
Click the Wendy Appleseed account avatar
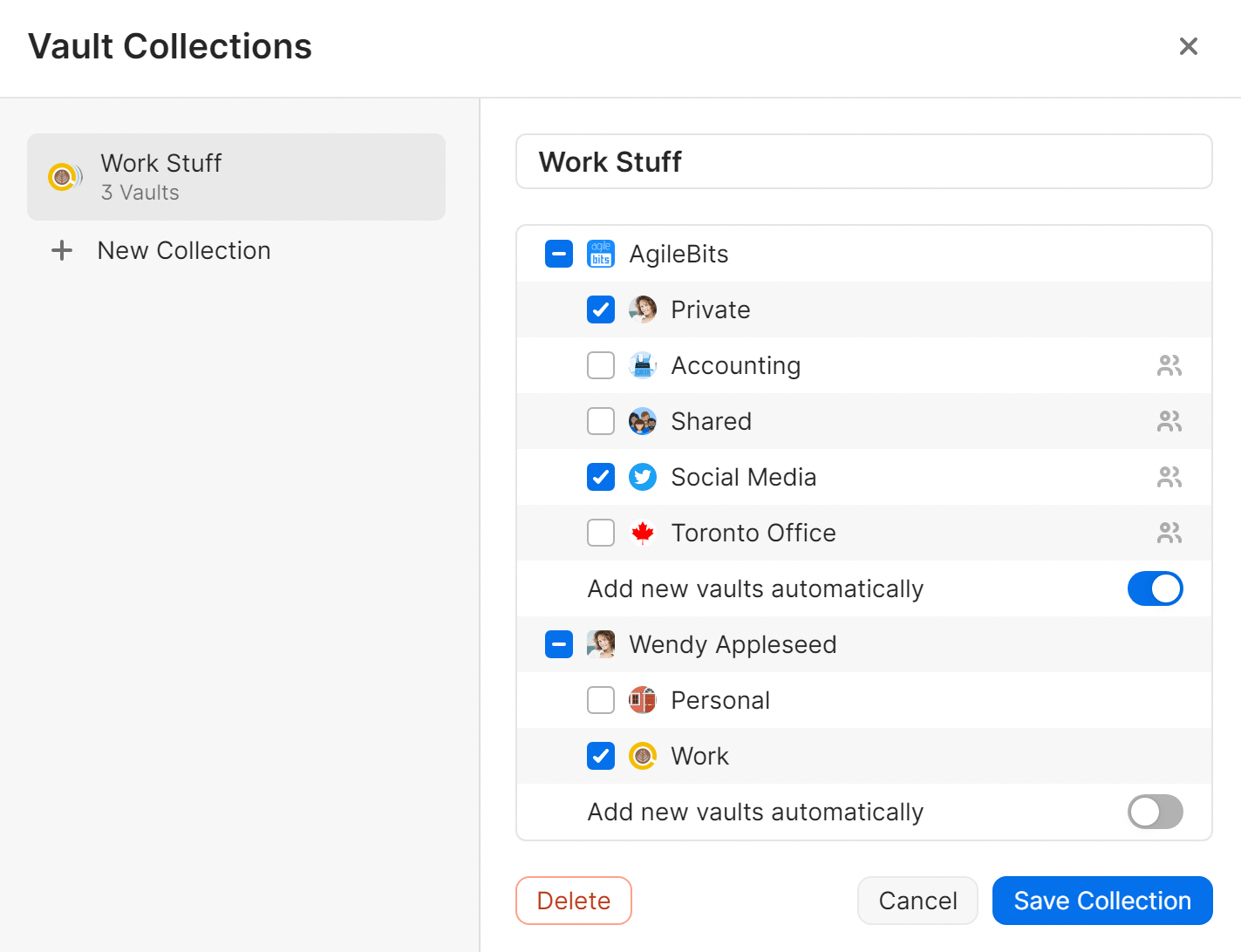click(x=601, y=644)
